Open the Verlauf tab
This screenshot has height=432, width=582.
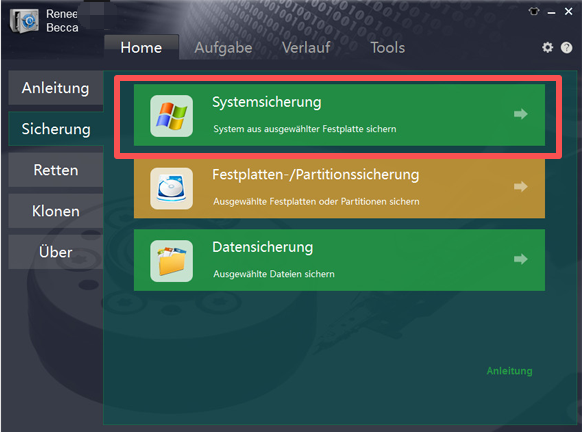click(306, 48)
